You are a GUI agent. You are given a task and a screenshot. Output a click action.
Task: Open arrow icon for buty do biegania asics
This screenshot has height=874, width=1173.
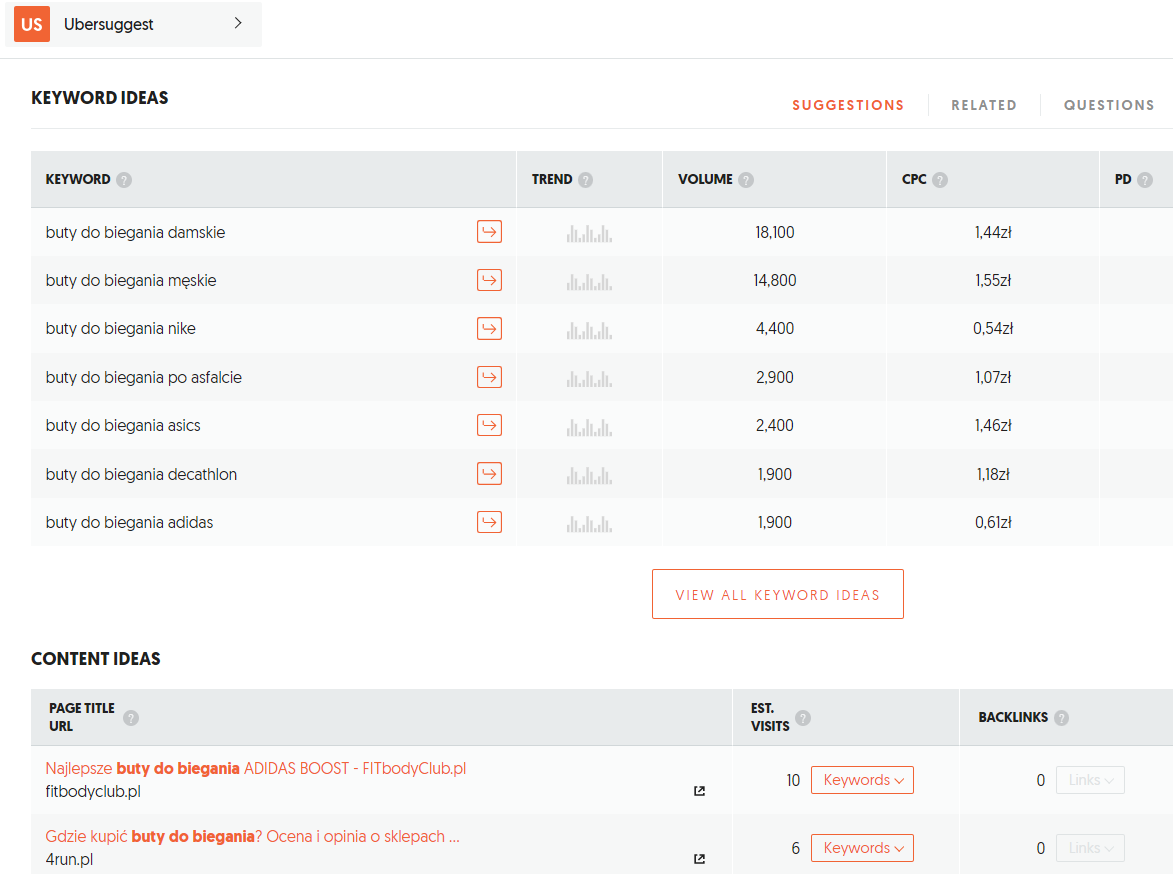coord(489,425)
